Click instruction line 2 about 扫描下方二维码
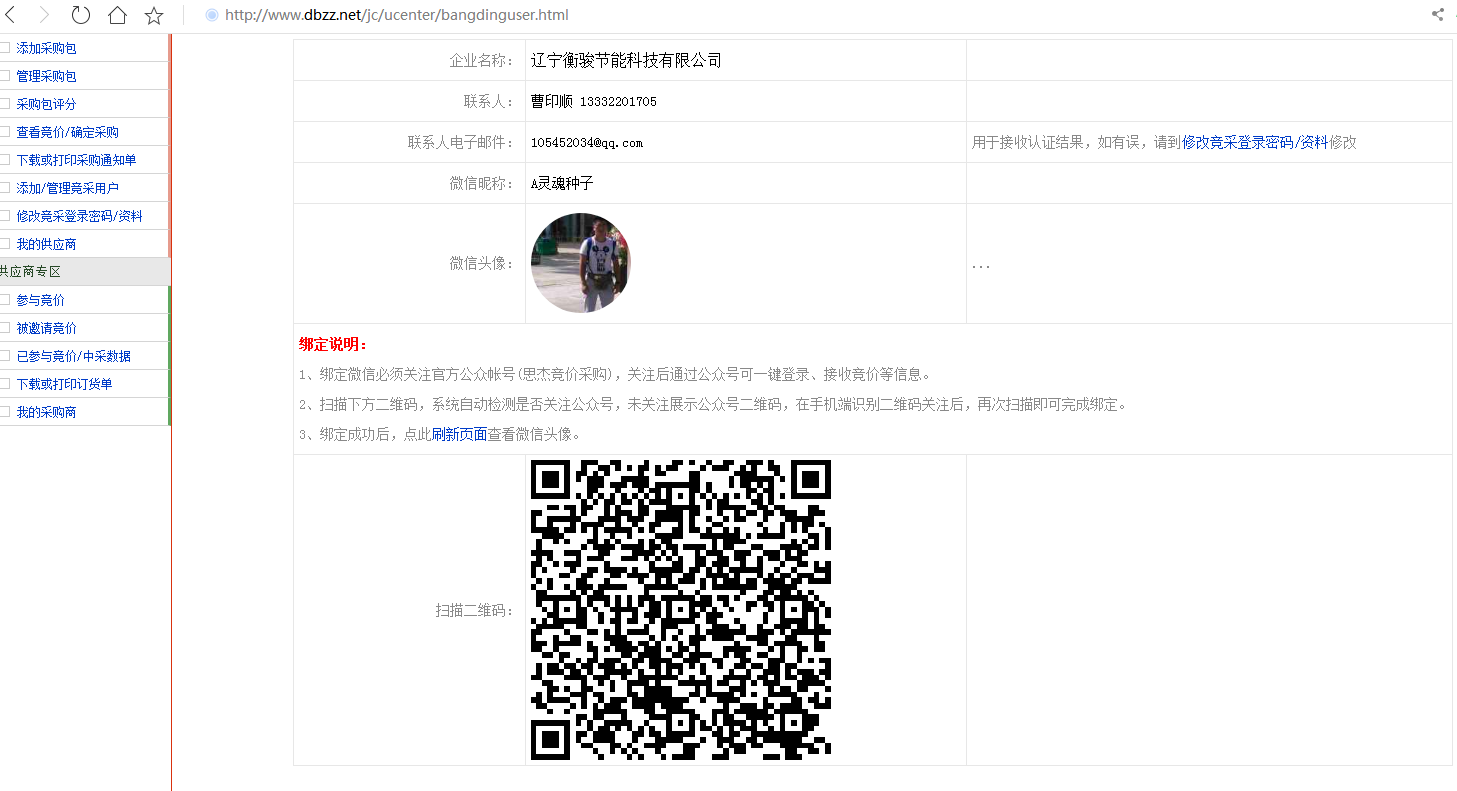1457x791 pixels. pos(715,404)
